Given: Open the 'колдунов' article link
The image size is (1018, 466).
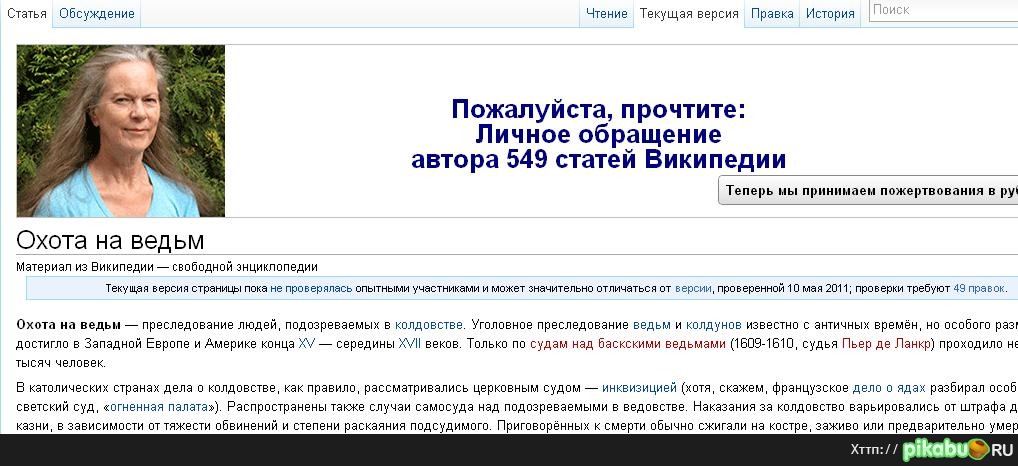Looking at the screenshot, I should click(x=714, y=325).
